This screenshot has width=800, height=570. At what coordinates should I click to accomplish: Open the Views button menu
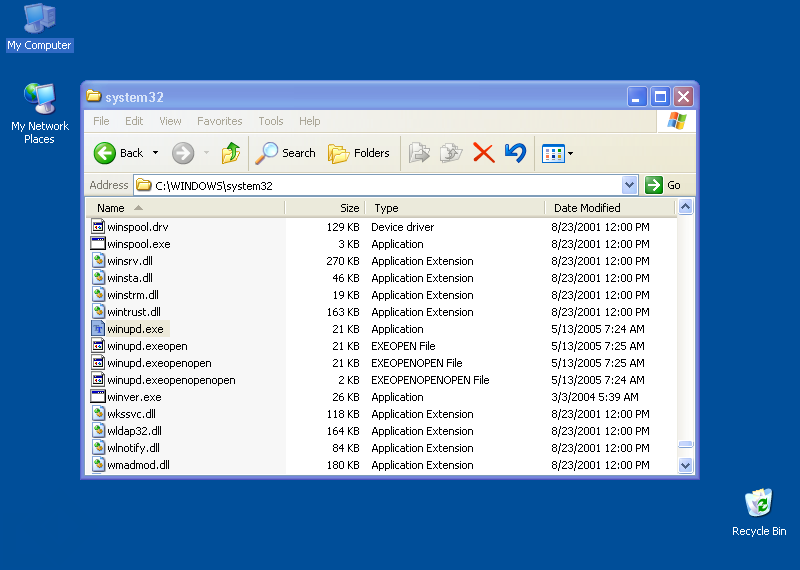pos(557,153)
